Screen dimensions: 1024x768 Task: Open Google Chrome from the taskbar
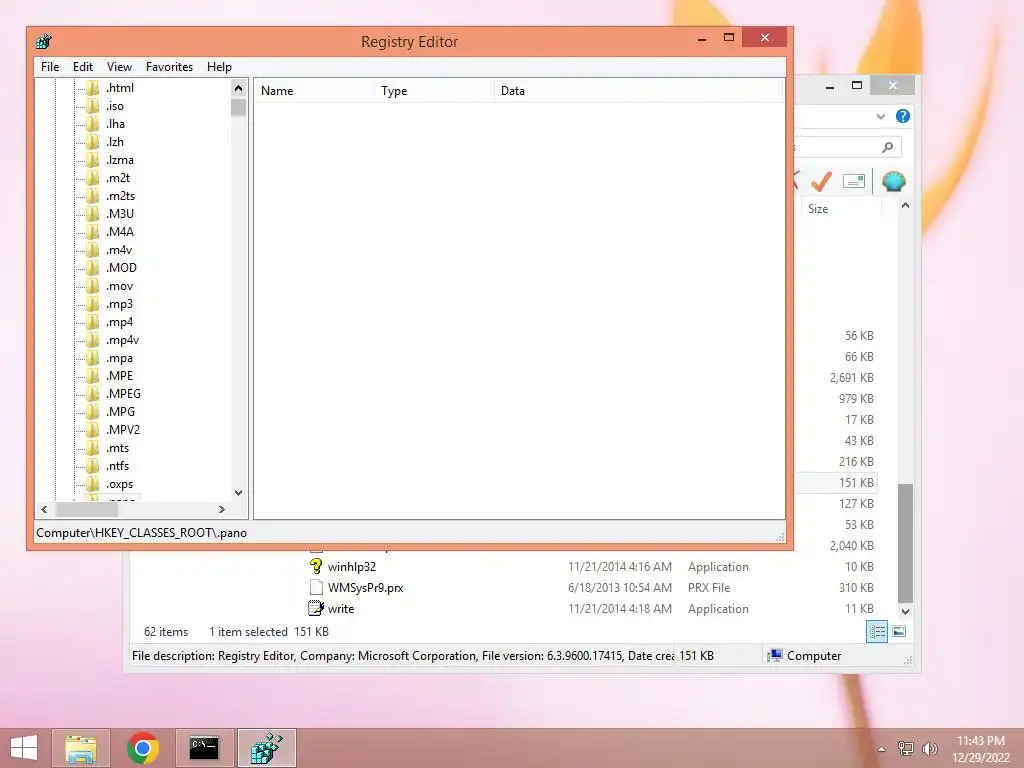click(x=142, y=748)
